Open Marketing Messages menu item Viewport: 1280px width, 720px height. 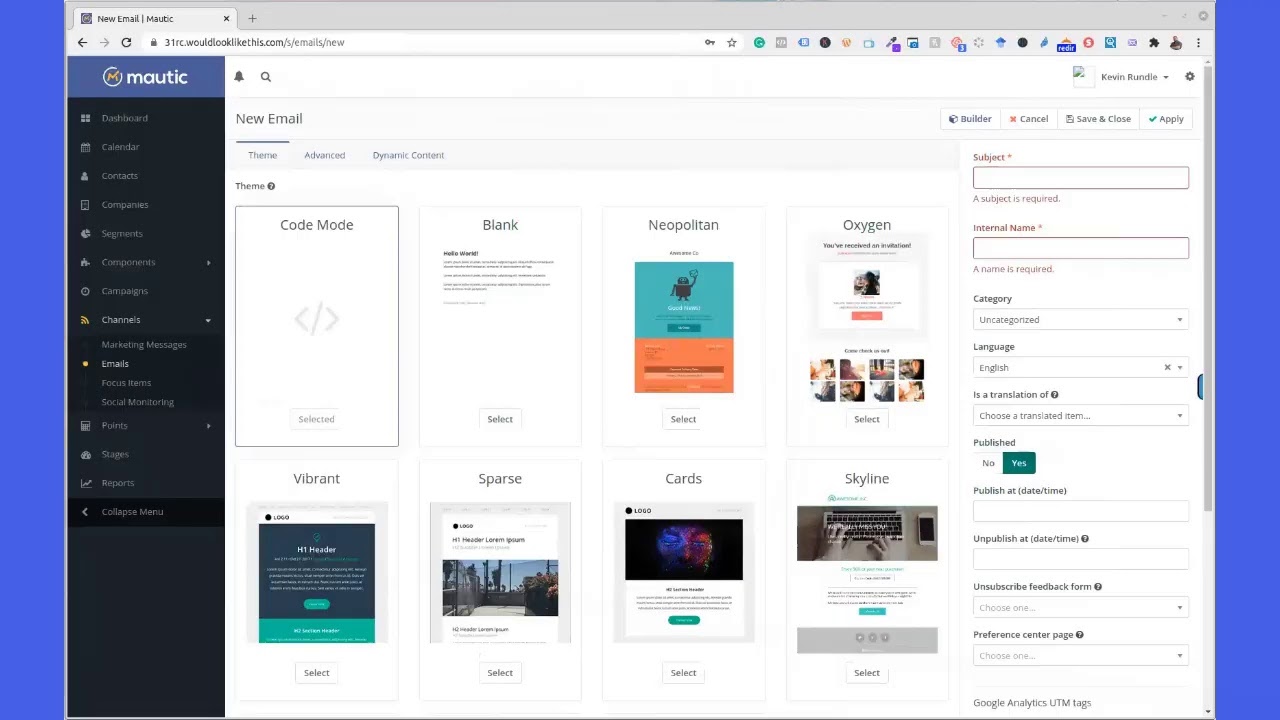coord(144,345)
